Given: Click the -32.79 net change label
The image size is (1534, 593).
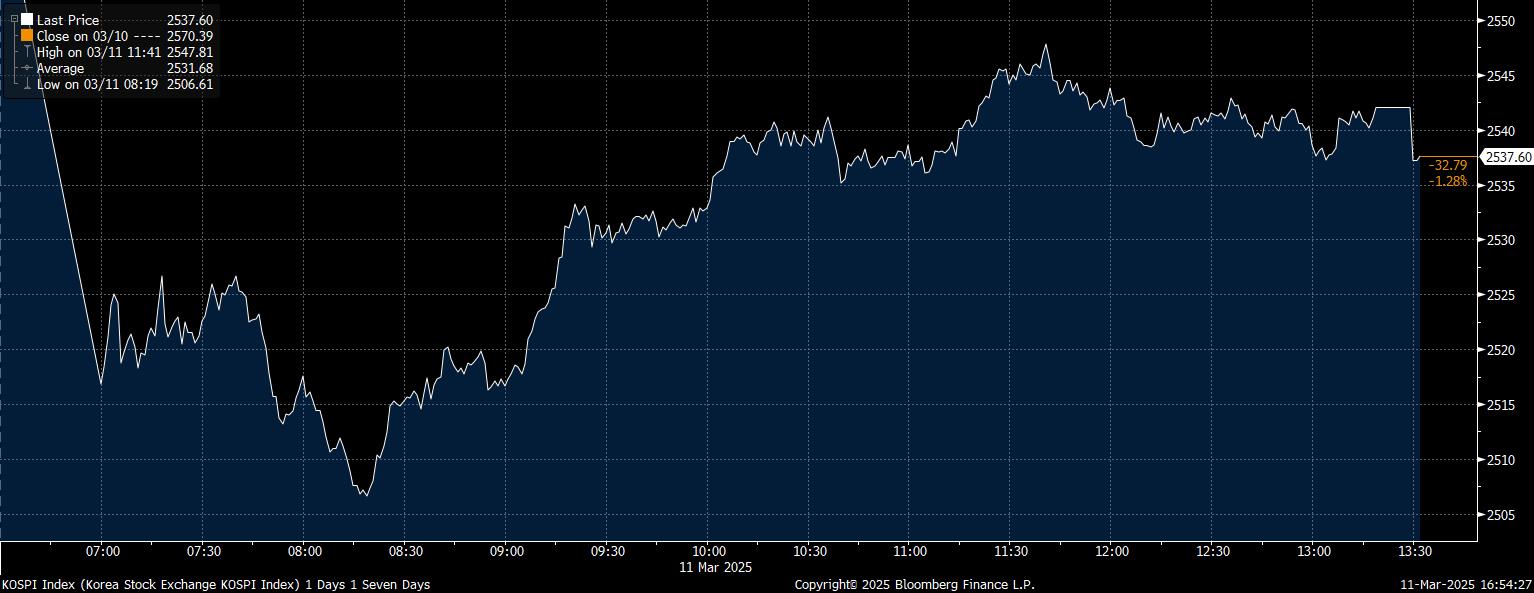Looking at the screenshot, I should tap(1447, 165).
